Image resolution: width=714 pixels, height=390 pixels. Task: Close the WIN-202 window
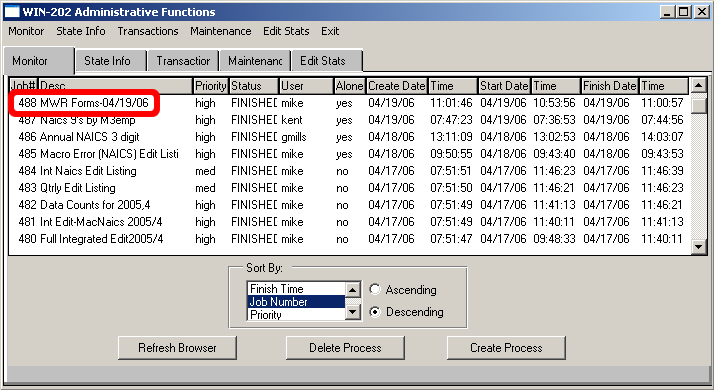(701, 12)
